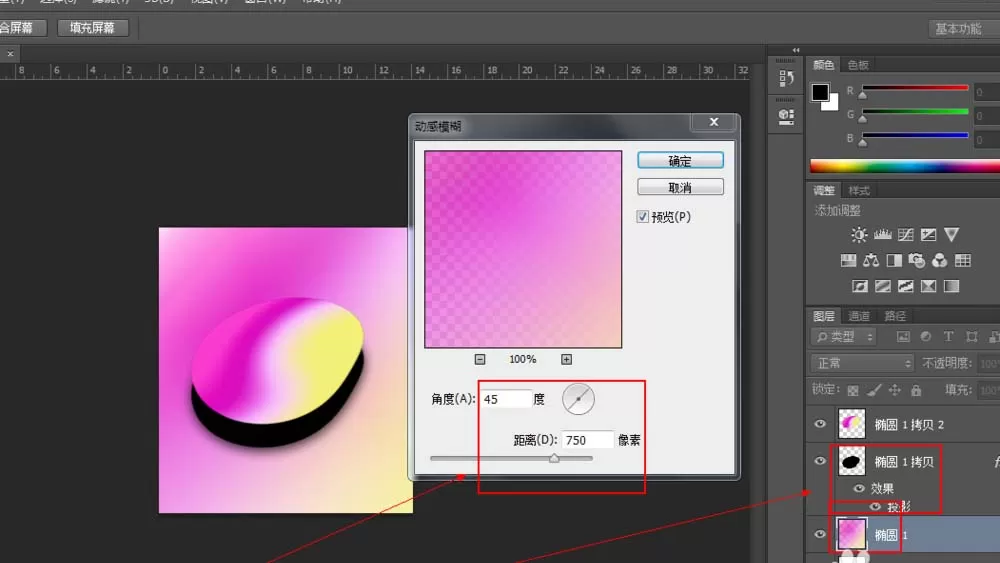Pick a color from the spectrum ramp

(x=905, y=166)
